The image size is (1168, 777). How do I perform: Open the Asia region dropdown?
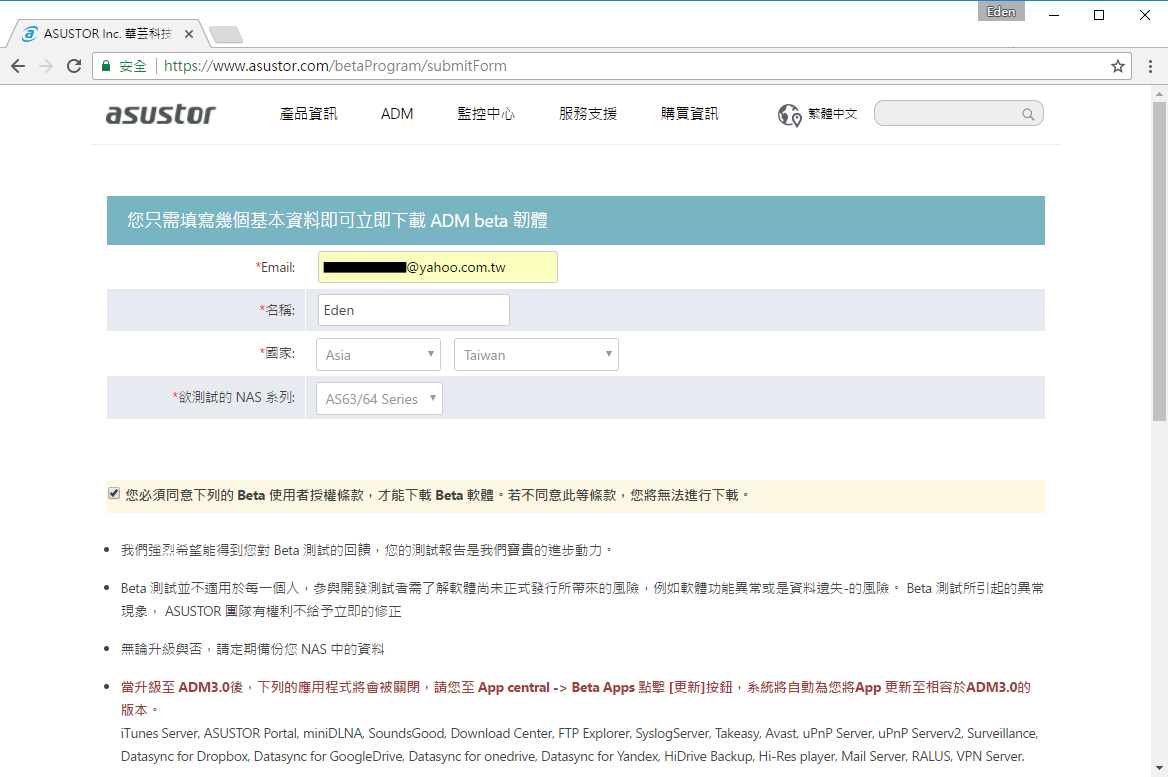378,355
